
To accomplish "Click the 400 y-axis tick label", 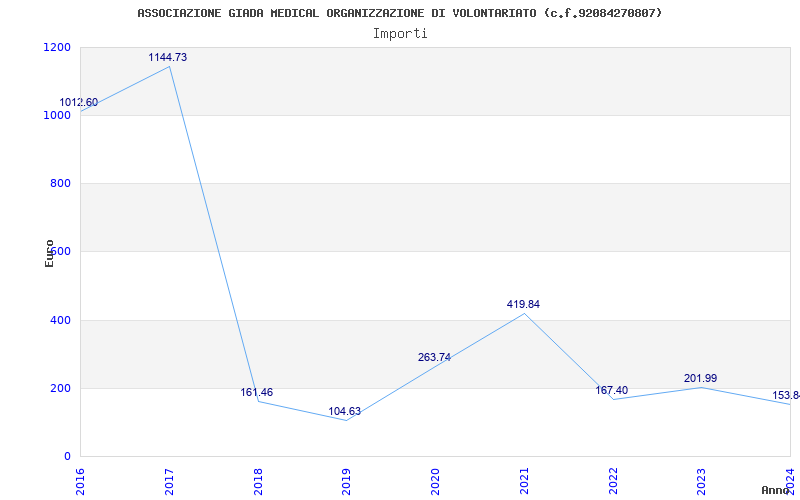I will 60,320.
